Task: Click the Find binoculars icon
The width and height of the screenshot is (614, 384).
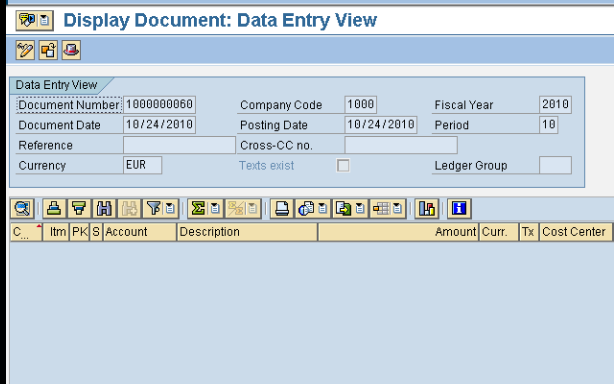Action: click(104, 208)
